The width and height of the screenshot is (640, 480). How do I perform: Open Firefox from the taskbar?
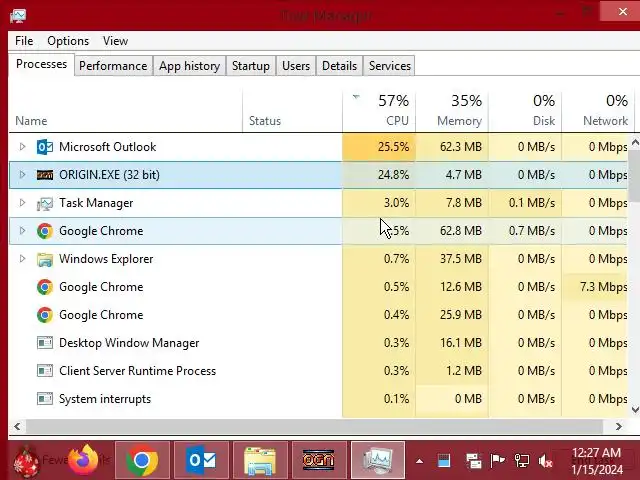click(x=83, y=460)
